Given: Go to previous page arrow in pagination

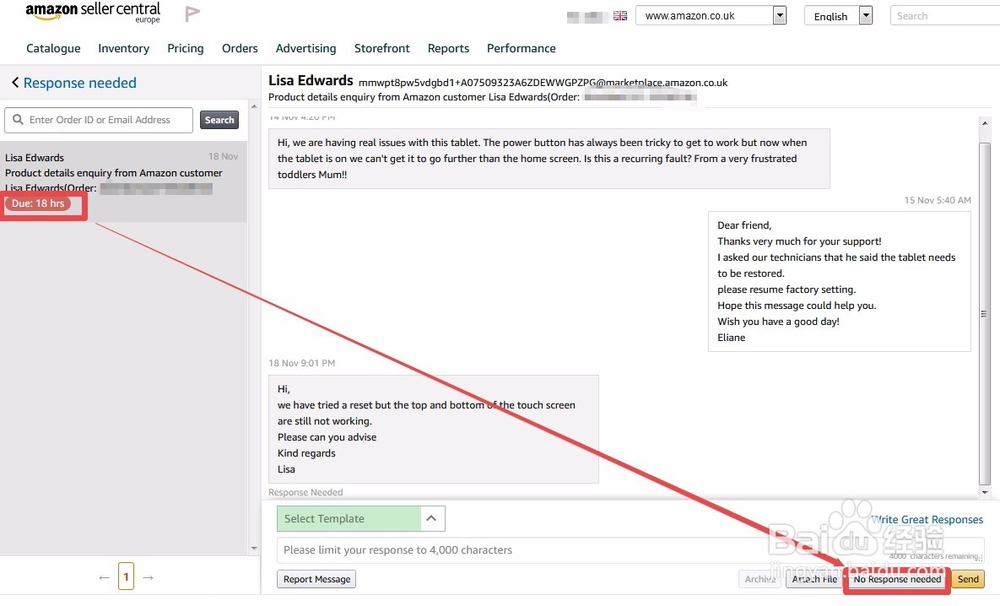Looking at the screenshot, I should click(104, 577).
